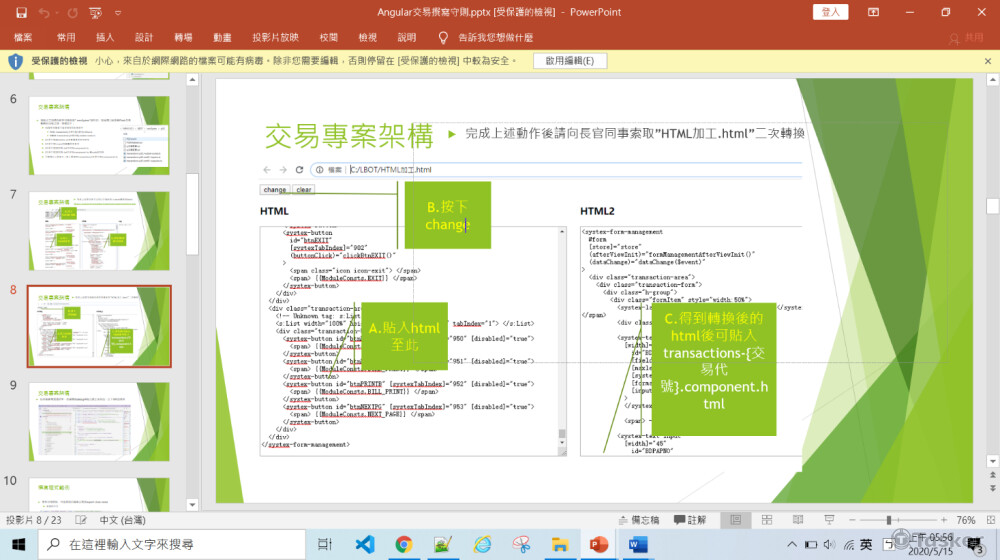Click thumbnail pane scroll down arrow

click(193, 505)
